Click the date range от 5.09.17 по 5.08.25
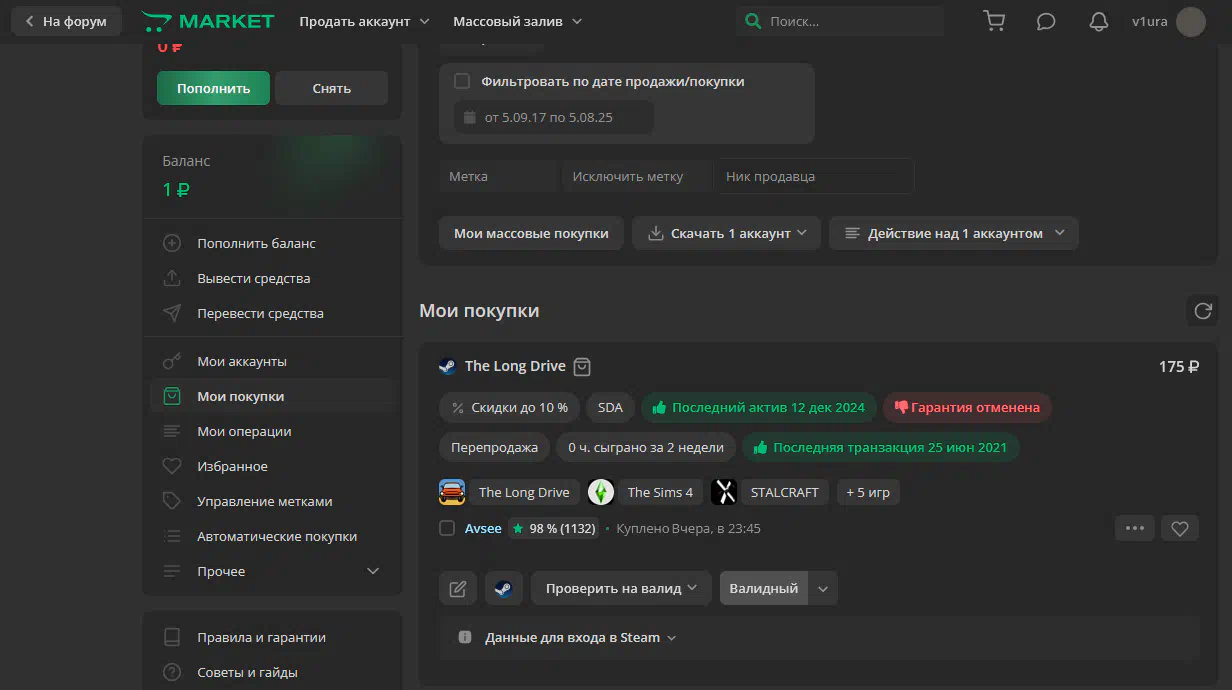The height and width of the screenshot is (690, 1232). [554, 117]
